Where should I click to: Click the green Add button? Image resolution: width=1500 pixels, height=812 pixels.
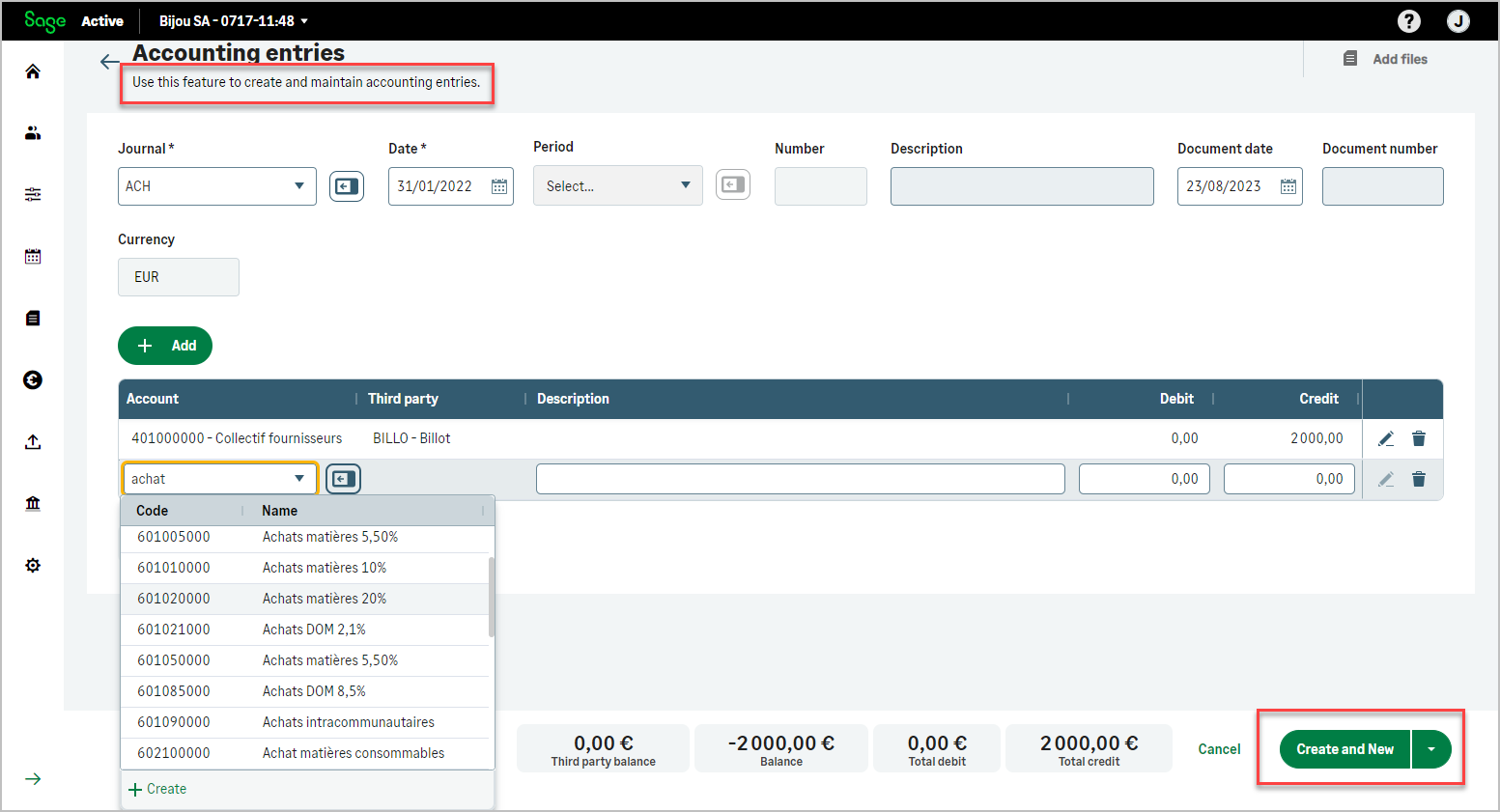(x=165, y=346)
